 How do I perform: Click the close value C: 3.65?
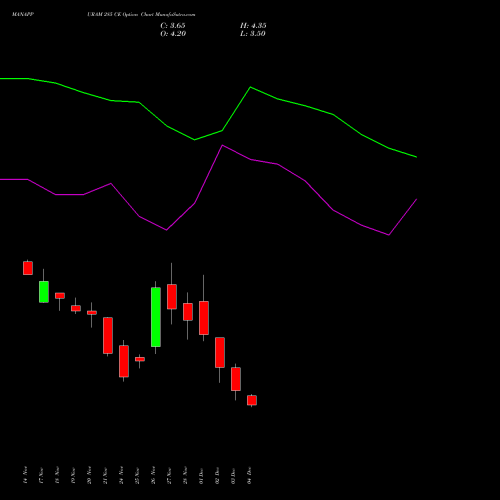(x=173, y=26)
